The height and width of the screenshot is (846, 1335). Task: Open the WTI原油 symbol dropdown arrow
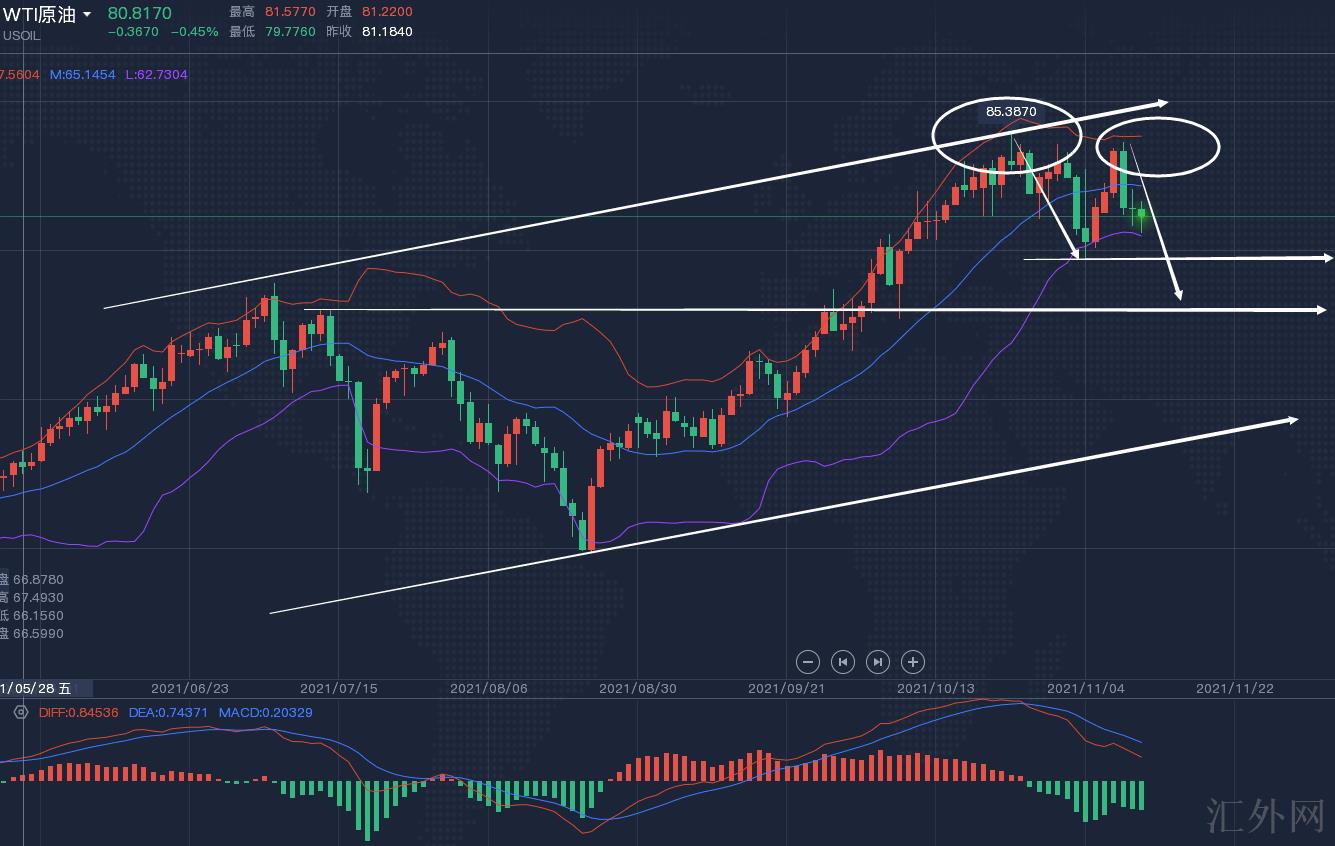point(87,15)
